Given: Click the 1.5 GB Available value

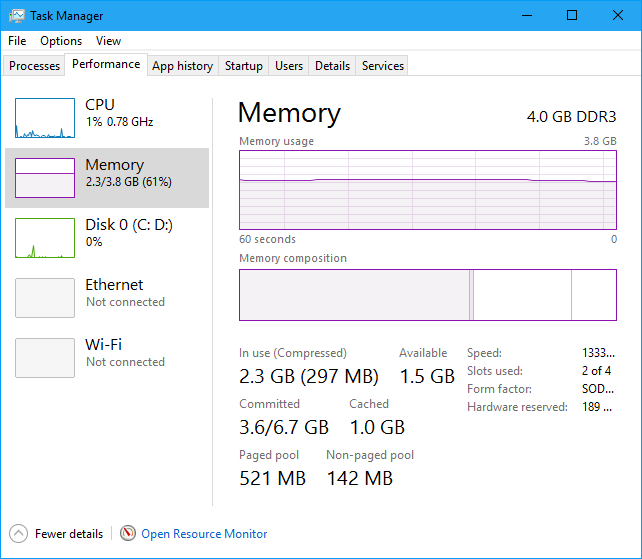Looking at the screenshot, I should [x=427, y=376].
